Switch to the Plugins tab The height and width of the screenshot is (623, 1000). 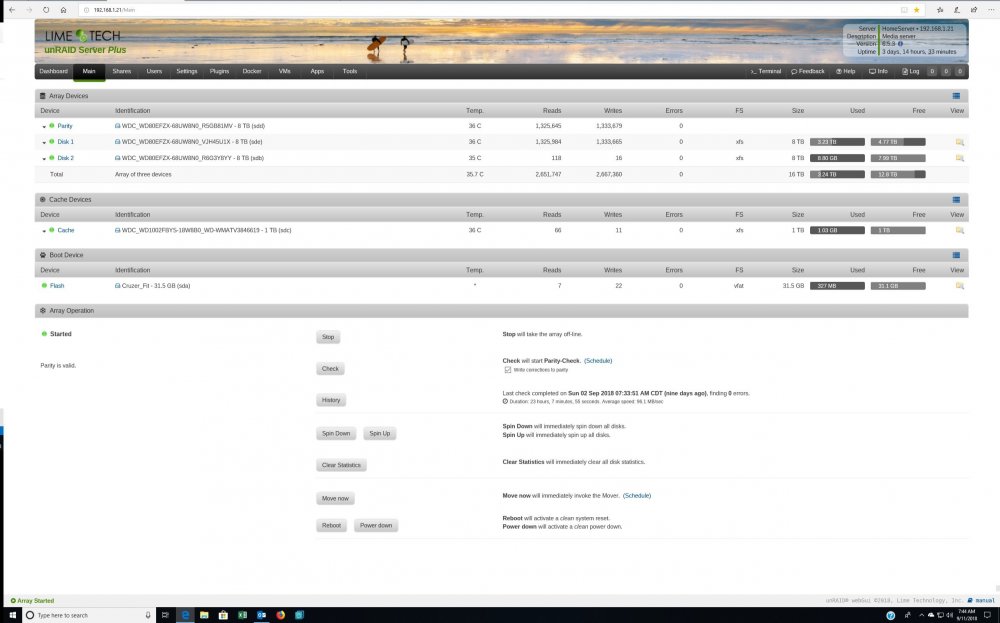219,71
